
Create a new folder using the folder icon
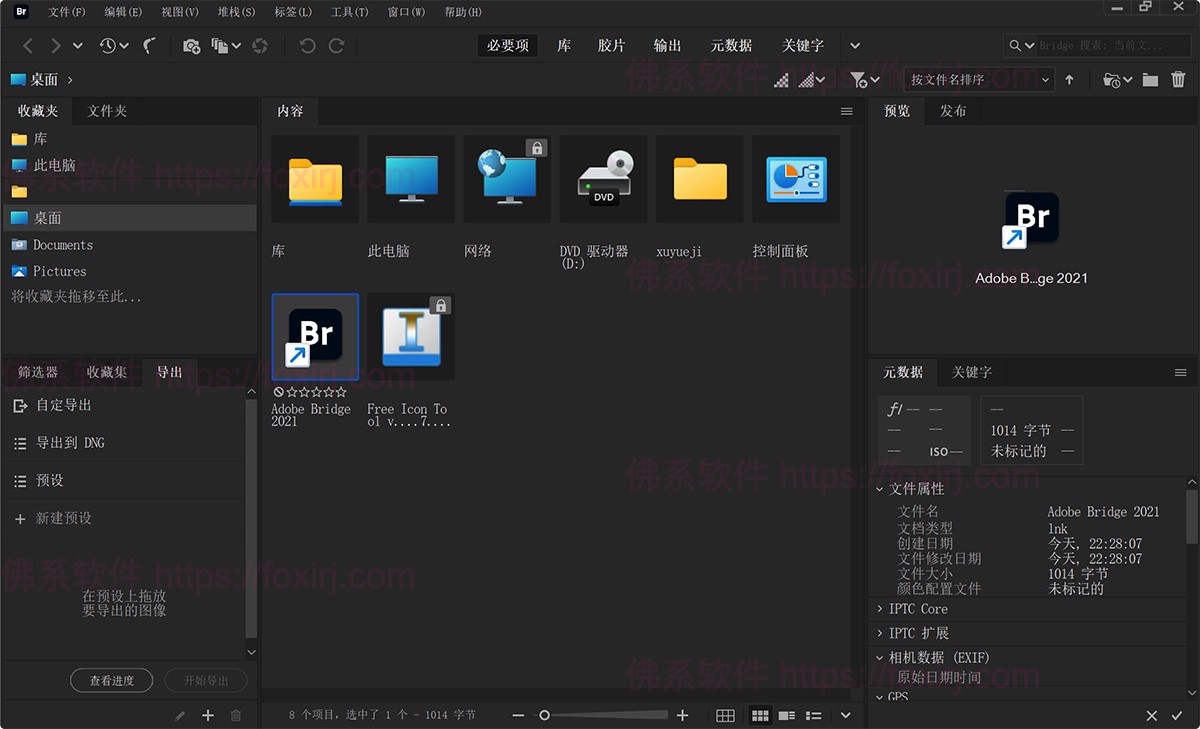pyautogui.click(x=1149, y=79)
